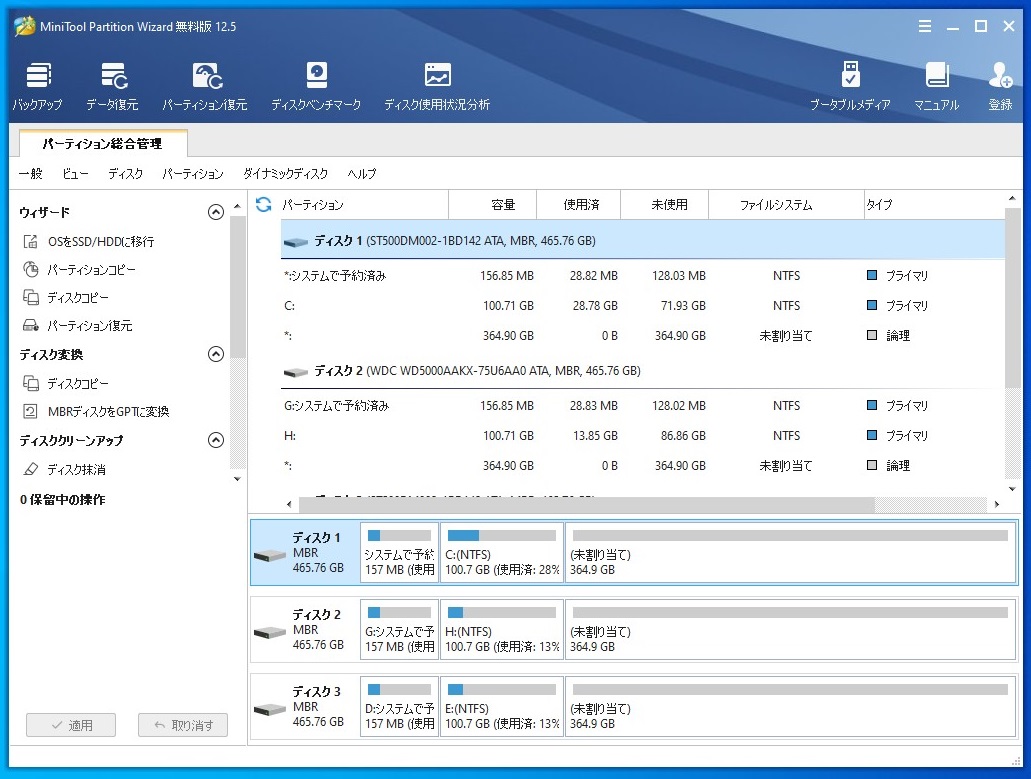
Task: Select G:システムで予約済み partition row
Action: point(642,406)
